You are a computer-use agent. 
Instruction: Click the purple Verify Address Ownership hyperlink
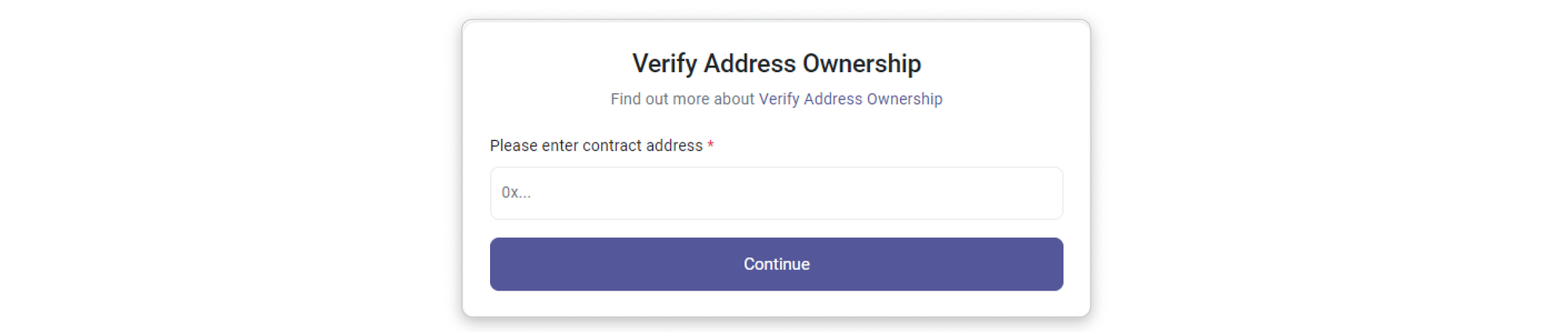[850, 99]
